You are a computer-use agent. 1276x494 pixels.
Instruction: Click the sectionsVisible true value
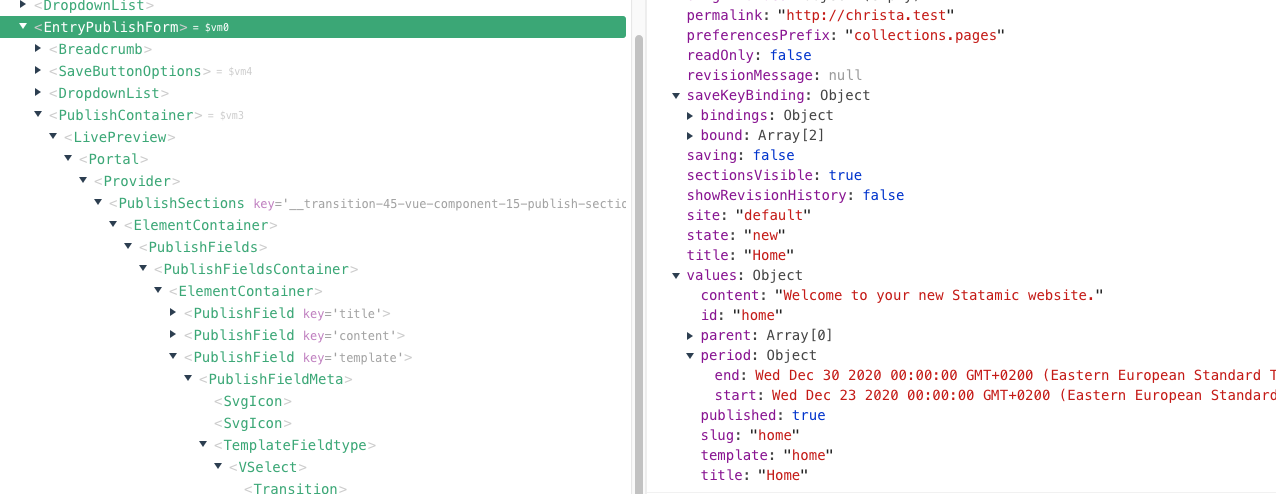(x=845, y=175)
